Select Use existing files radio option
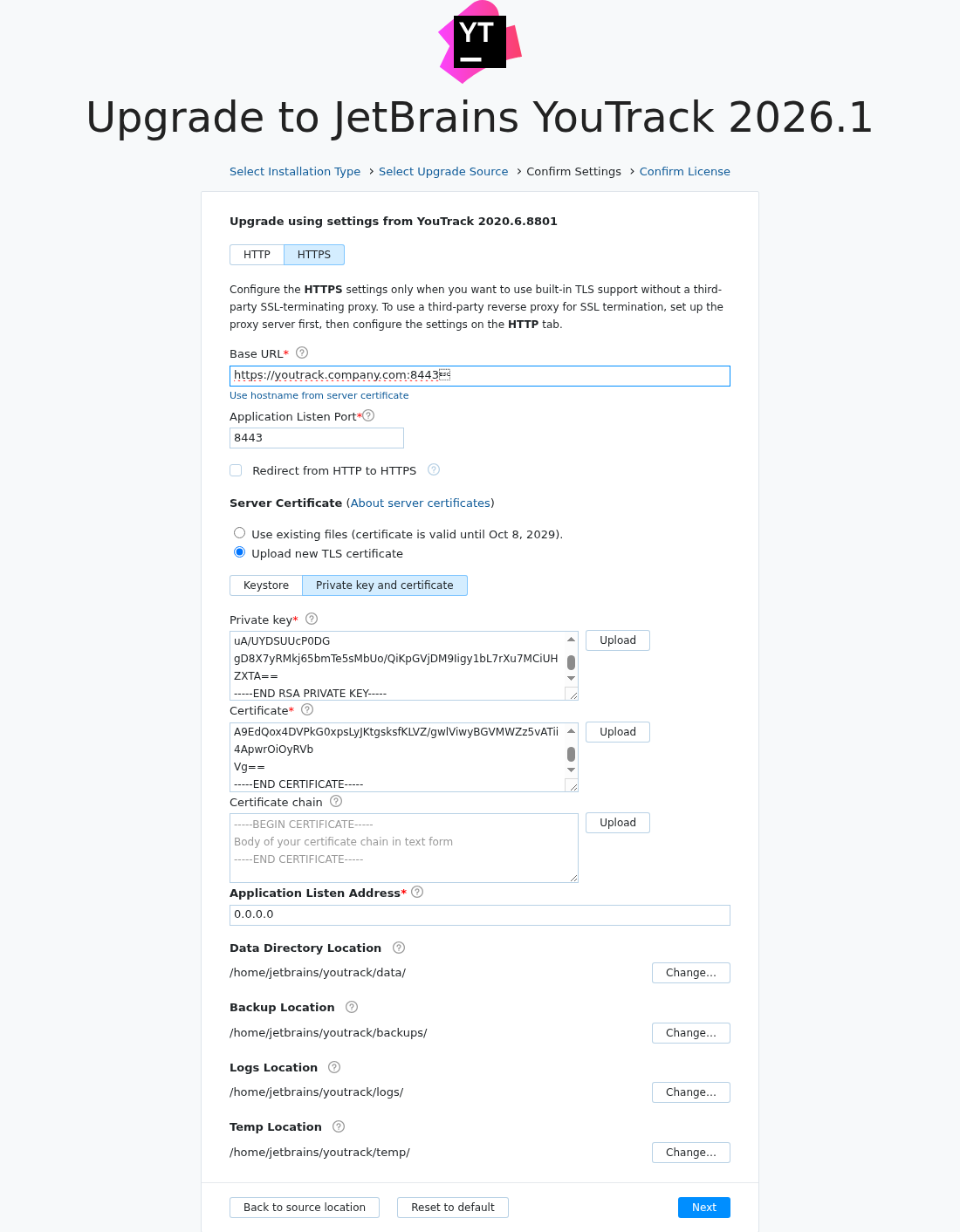The image size is (960, 1232). point(239,533)
